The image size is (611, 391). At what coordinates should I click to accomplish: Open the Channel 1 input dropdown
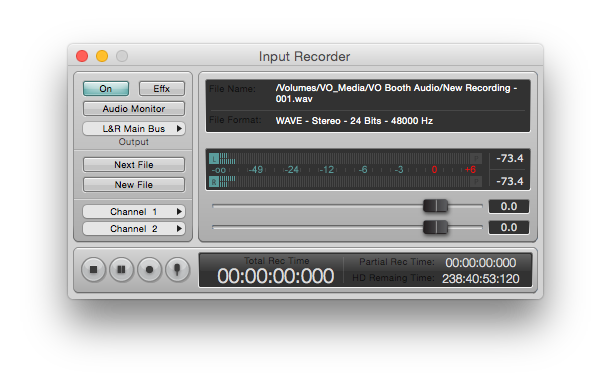point(134,212)
